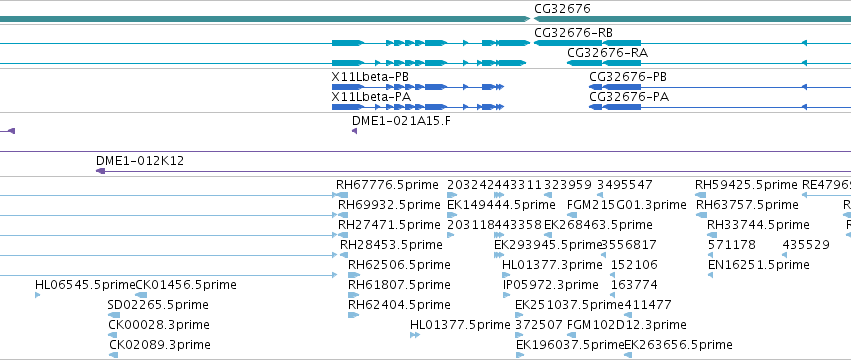This screenshot has height=360, width=851.
Task: Open feature 152106
Action: click(634, 265)
